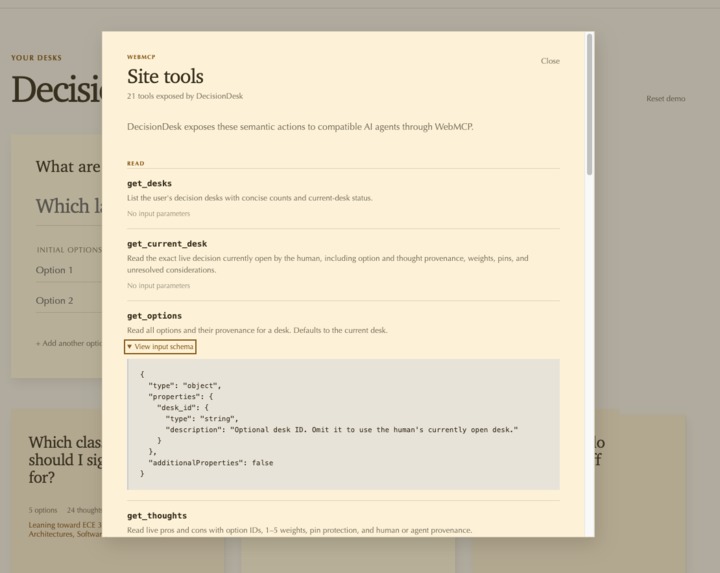Click 'No input parameters' under get_desks
The width and height of the screenshot is (720, 573).
tap(158, 213)
